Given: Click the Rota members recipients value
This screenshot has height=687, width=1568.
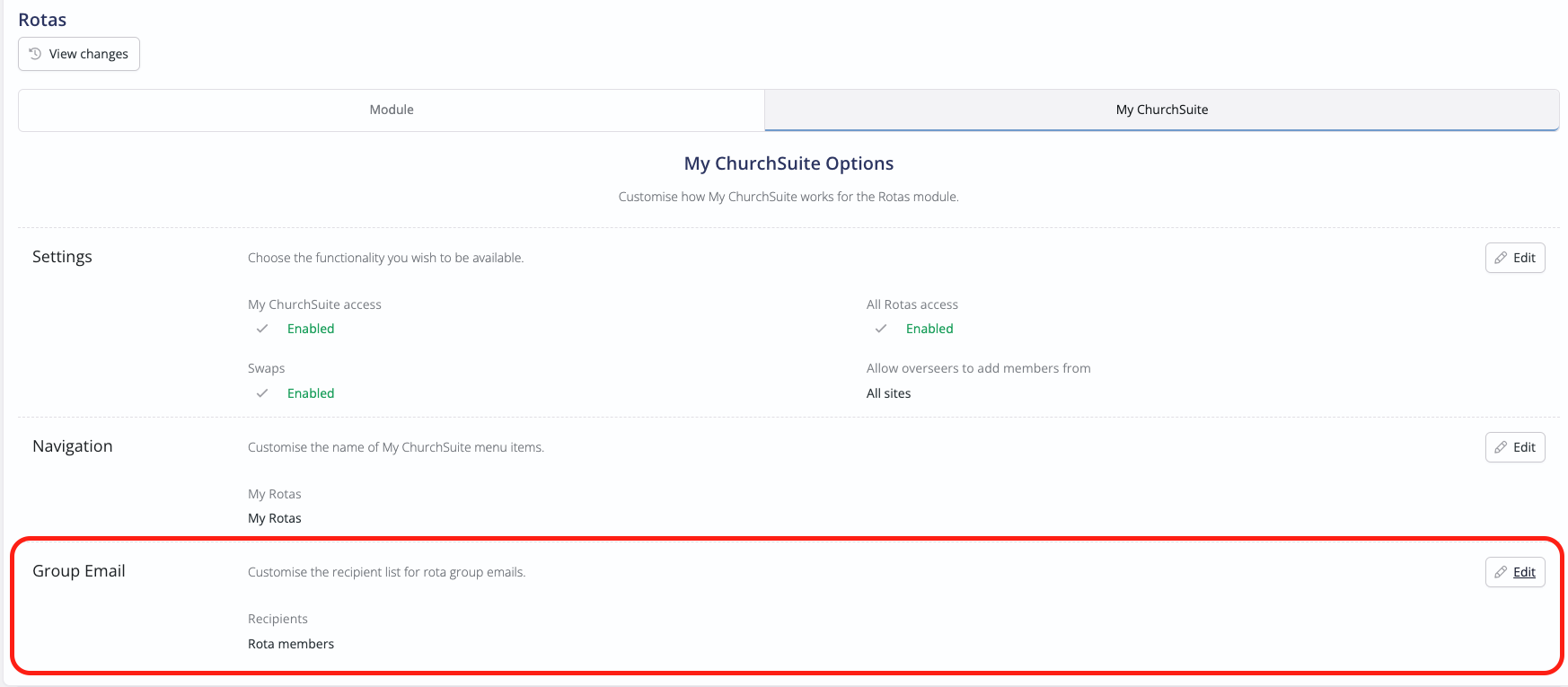Looking at the screenshot, I should (291, 644).
